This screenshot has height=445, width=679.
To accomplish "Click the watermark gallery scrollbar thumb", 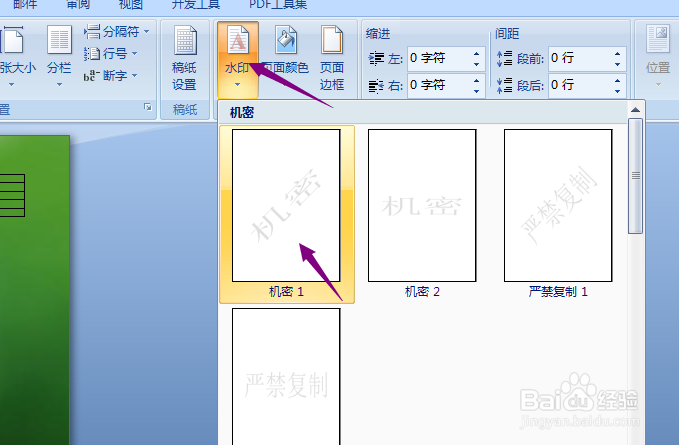I will pyautogui.click(x=635, y=175).
